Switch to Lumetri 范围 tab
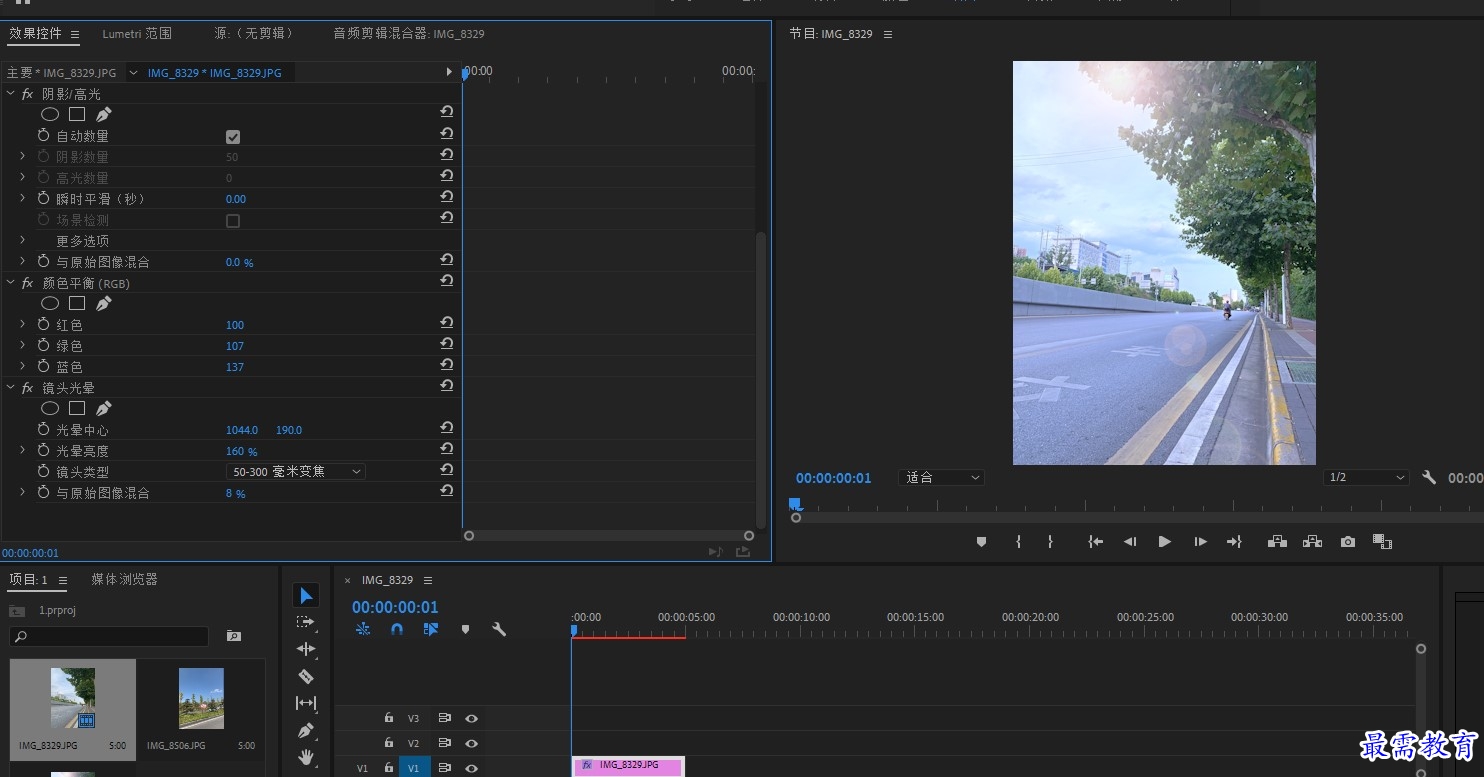Image resolution: width=1484 pixels, height=777 pixels. (137, 34)
